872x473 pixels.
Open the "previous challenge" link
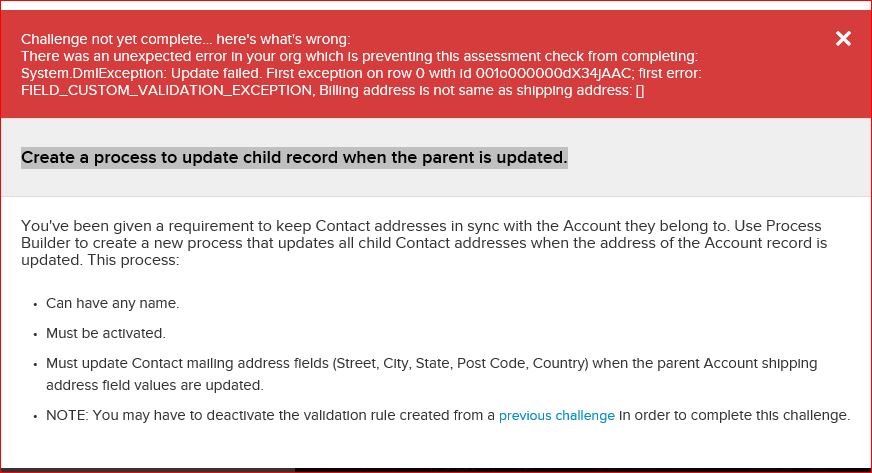pos(557,415)
